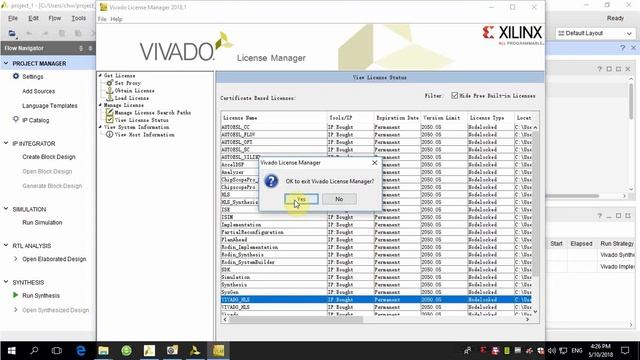Select the PartialReconfiguration license row

pyautogui.click(x=376, y=232)
